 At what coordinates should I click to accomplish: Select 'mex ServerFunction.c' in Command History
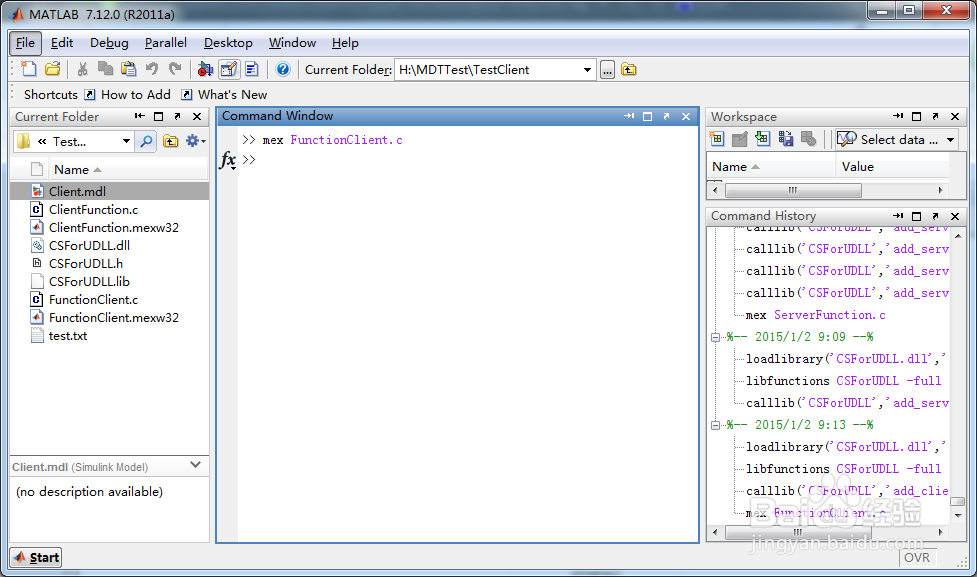(815, 315)
